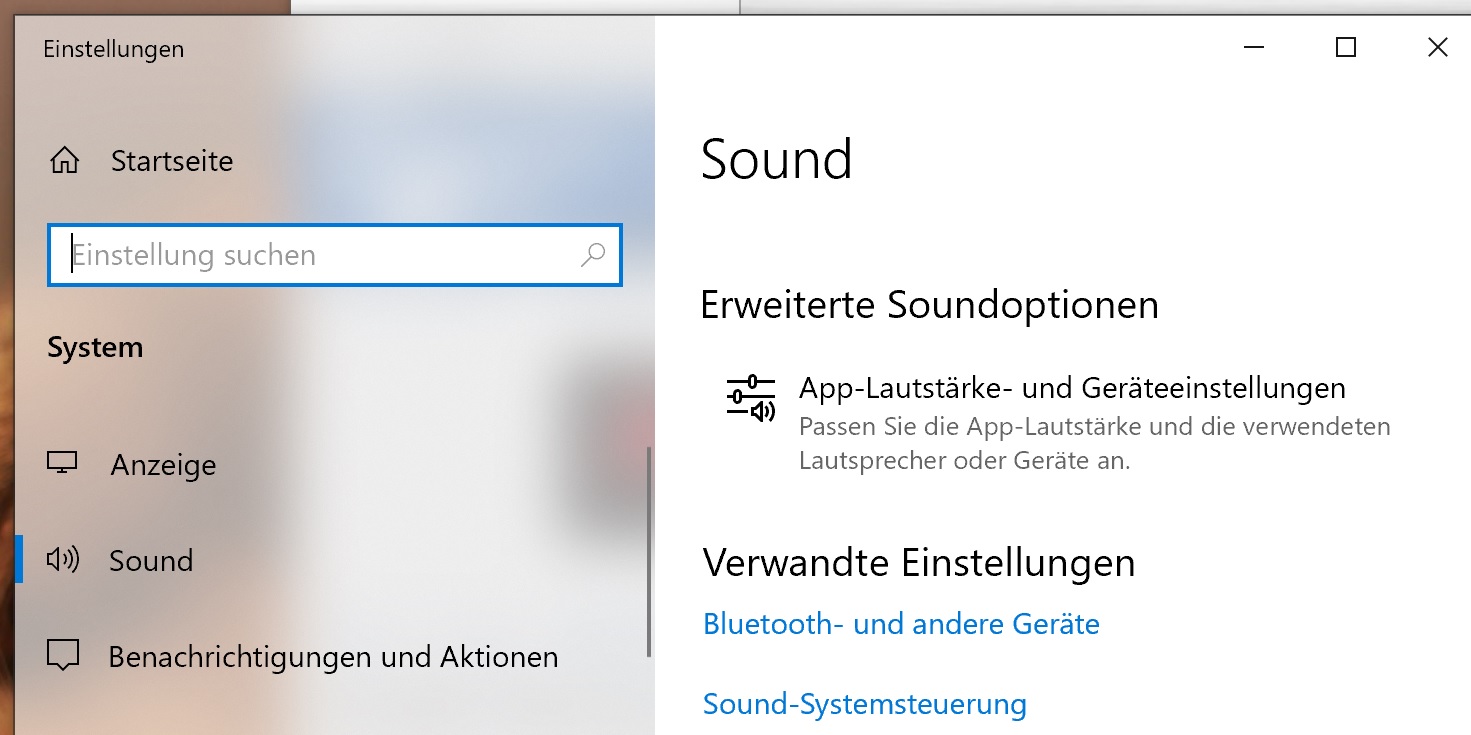Click the minimize dash icon
This screenshot has height=735, width=1471.
1254,47
